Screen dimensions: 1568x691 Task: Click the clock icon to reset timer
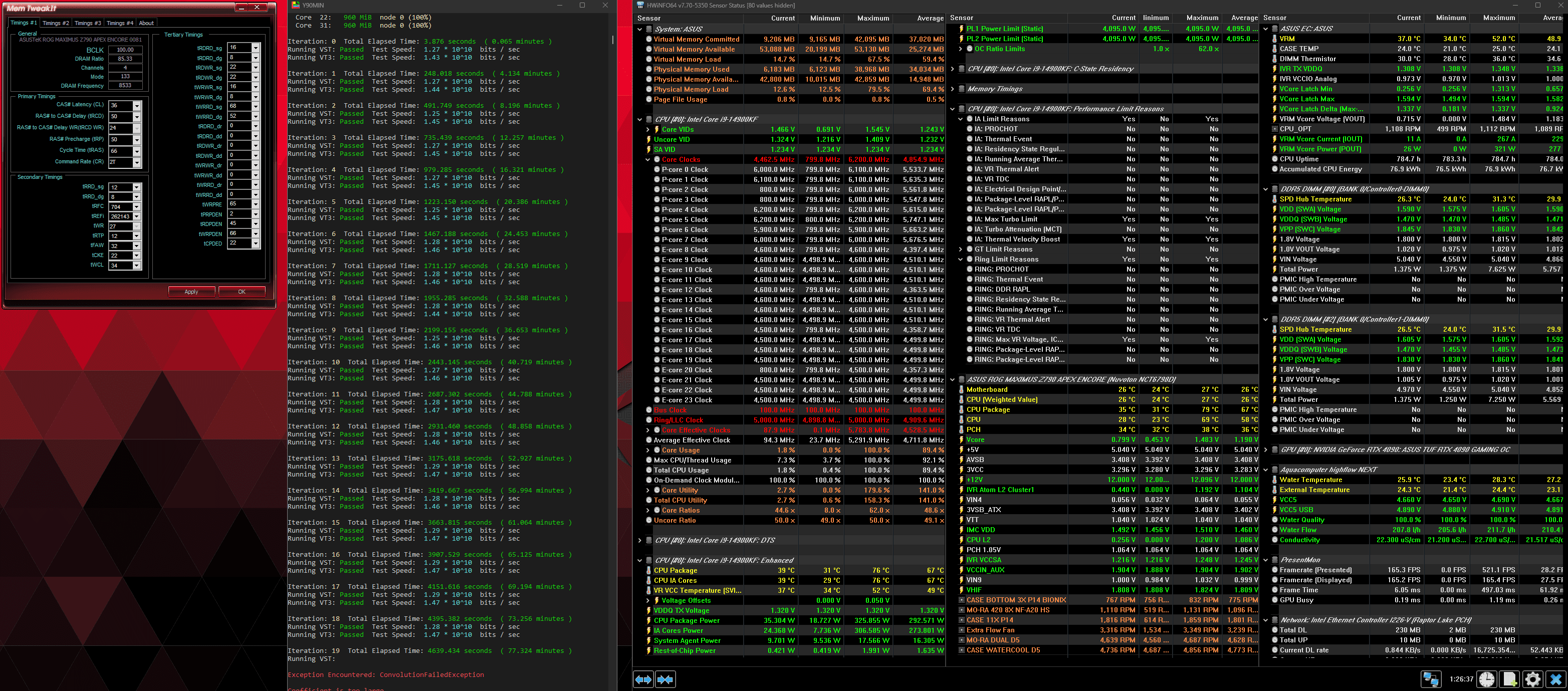pyautogui.click(x=1487, y=679)
